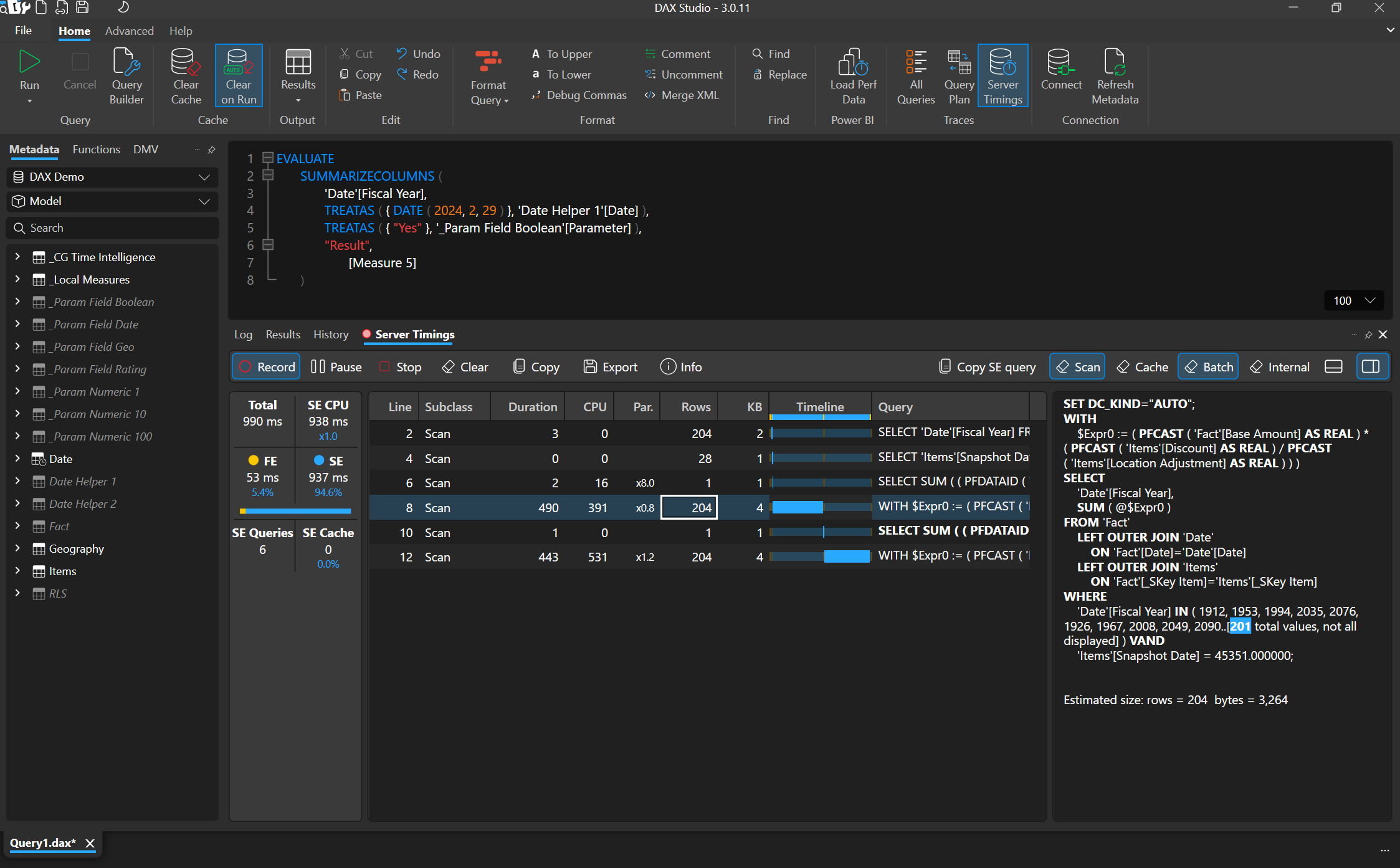Export the Server Timings data
1400x868 pixels.
(611, 366)
